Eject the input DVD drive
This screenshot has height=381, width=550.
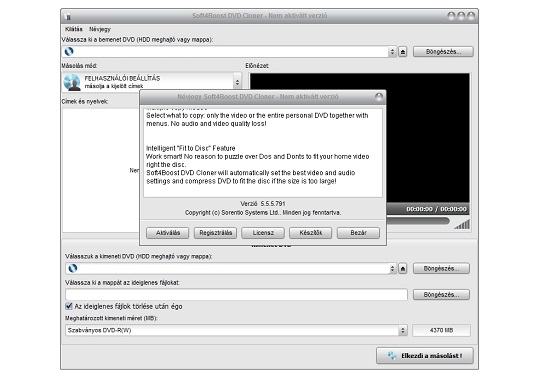(x=403, y=52)
